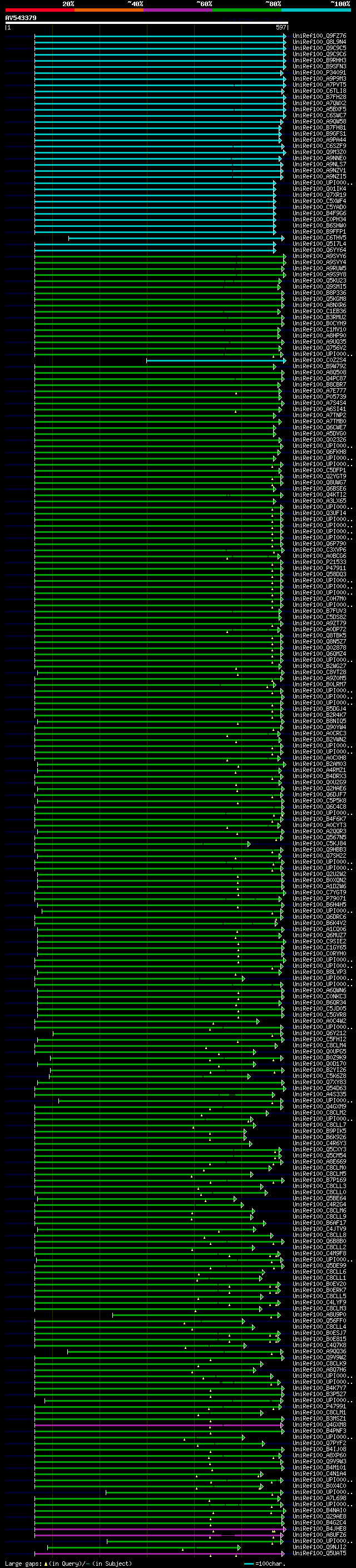
Task: Click the UniRef100_A0C4W2 label
Action: 319,1021
